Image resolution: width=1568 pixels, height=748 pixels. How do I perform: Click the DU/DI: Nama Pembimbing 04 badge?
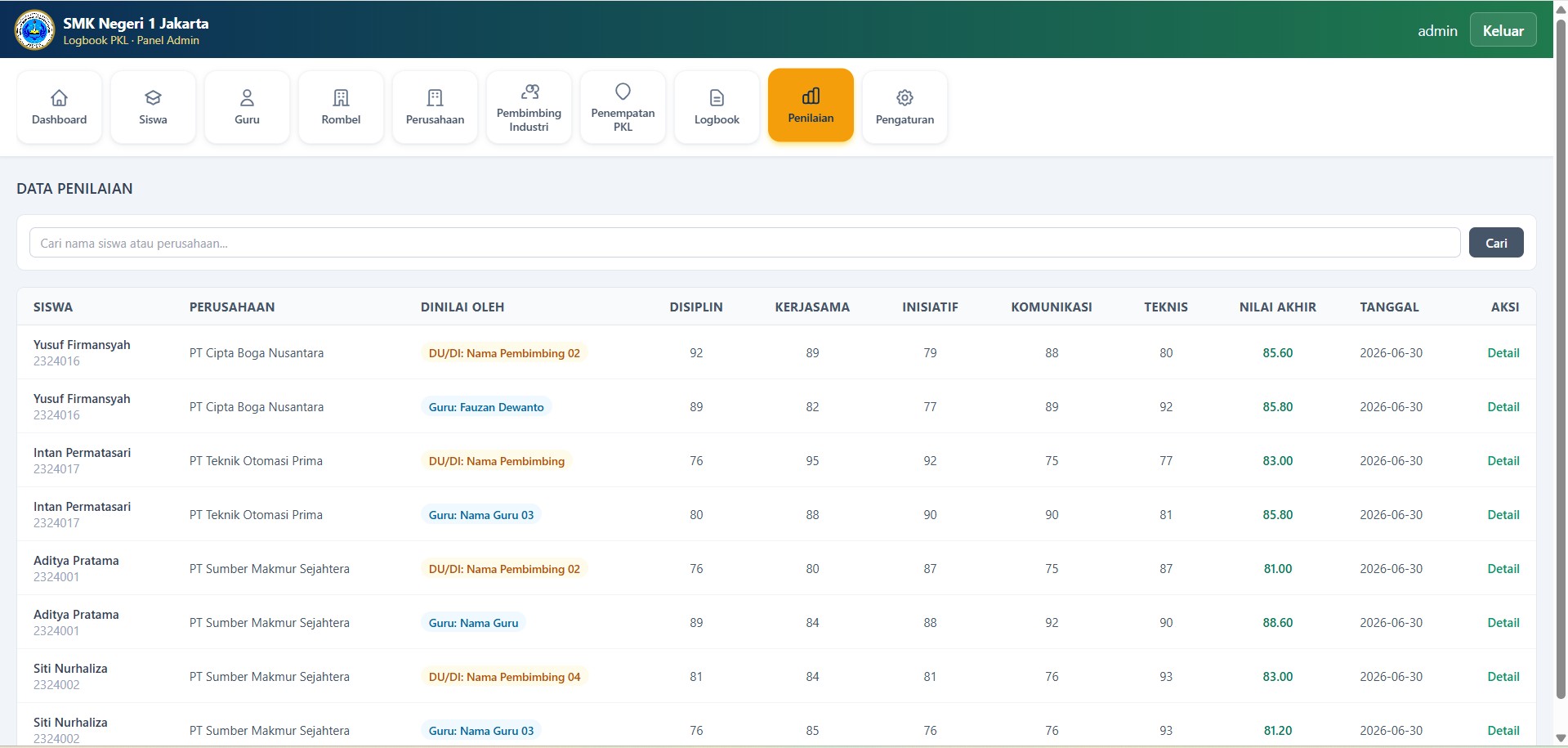click(x=504, y=677)
